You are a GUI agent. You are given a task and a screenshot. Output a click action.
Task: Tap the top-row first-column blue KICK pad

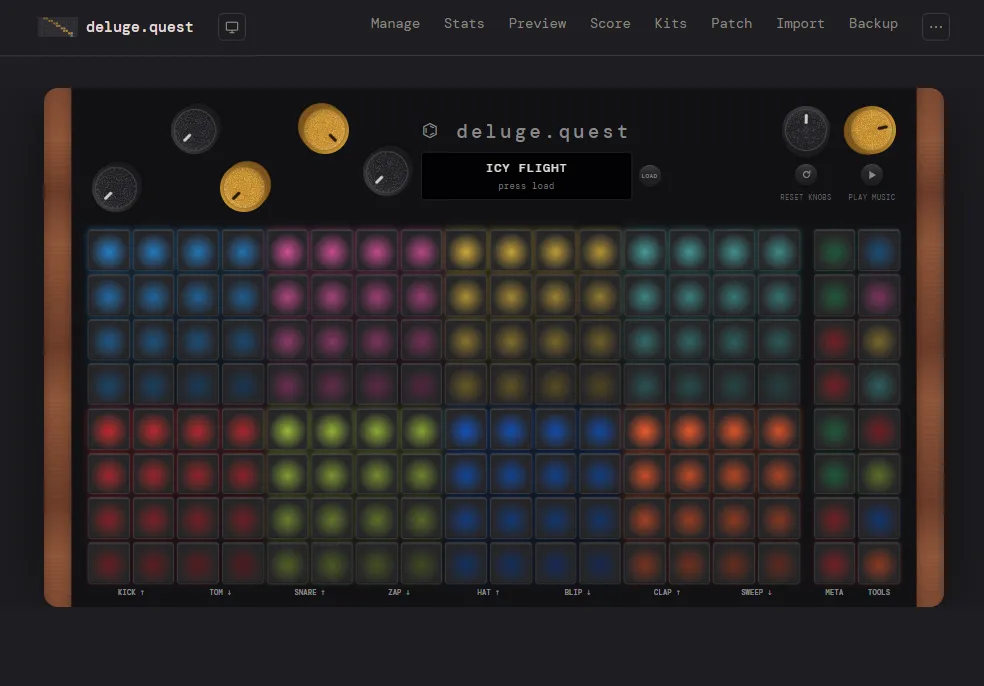pyautogui.click(x=109, y=251)
